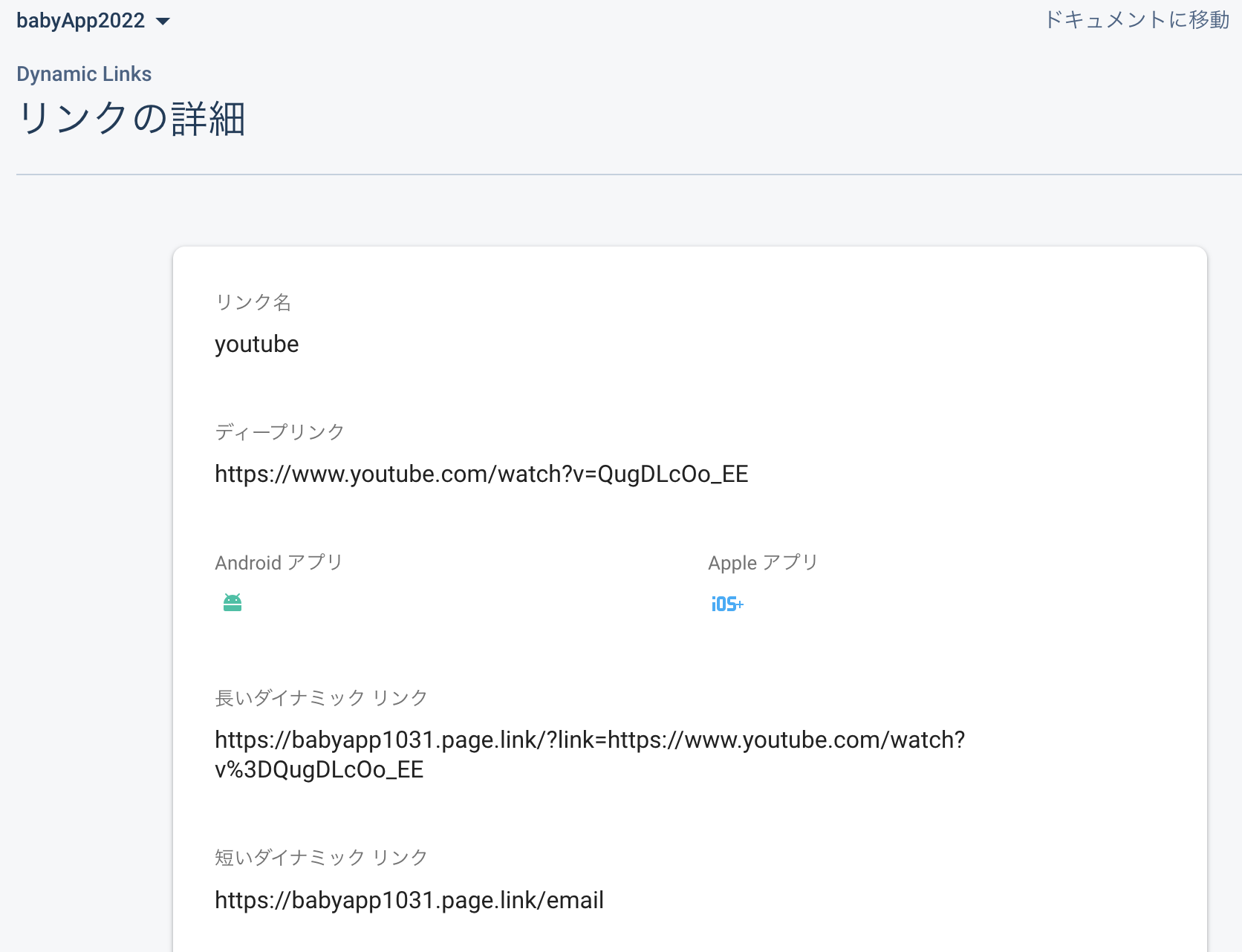Select the リンクの詳細 page heading
Image resolution: width=1242 pixels, height=952 pixels.
tap(131, 118)
